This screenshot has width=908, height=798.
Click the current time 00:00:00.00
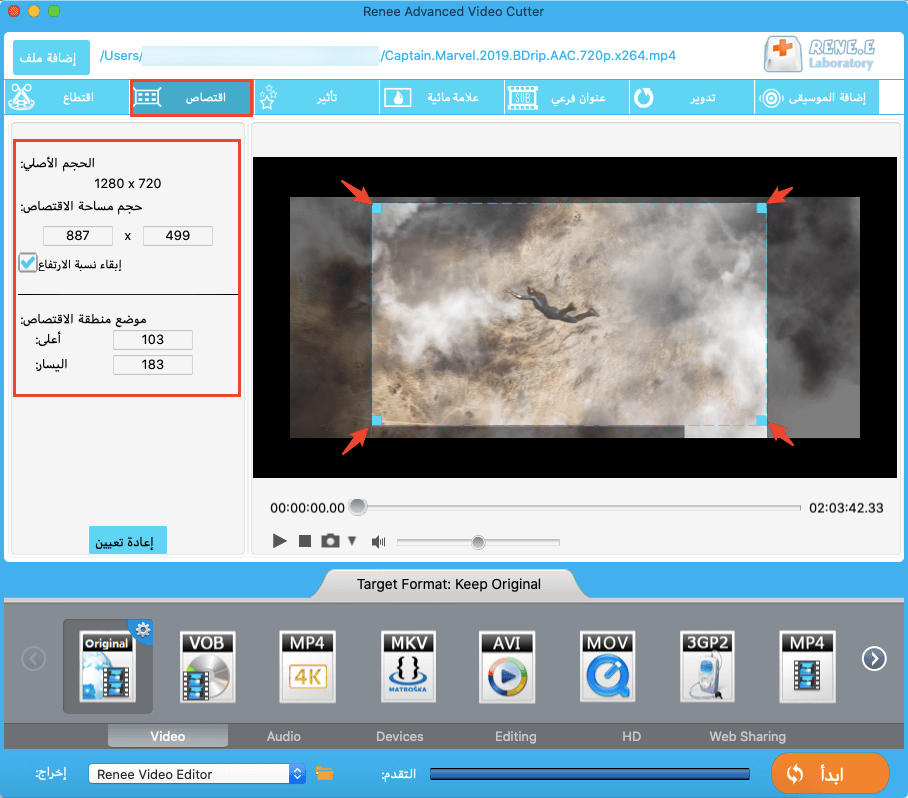(307, 508)
